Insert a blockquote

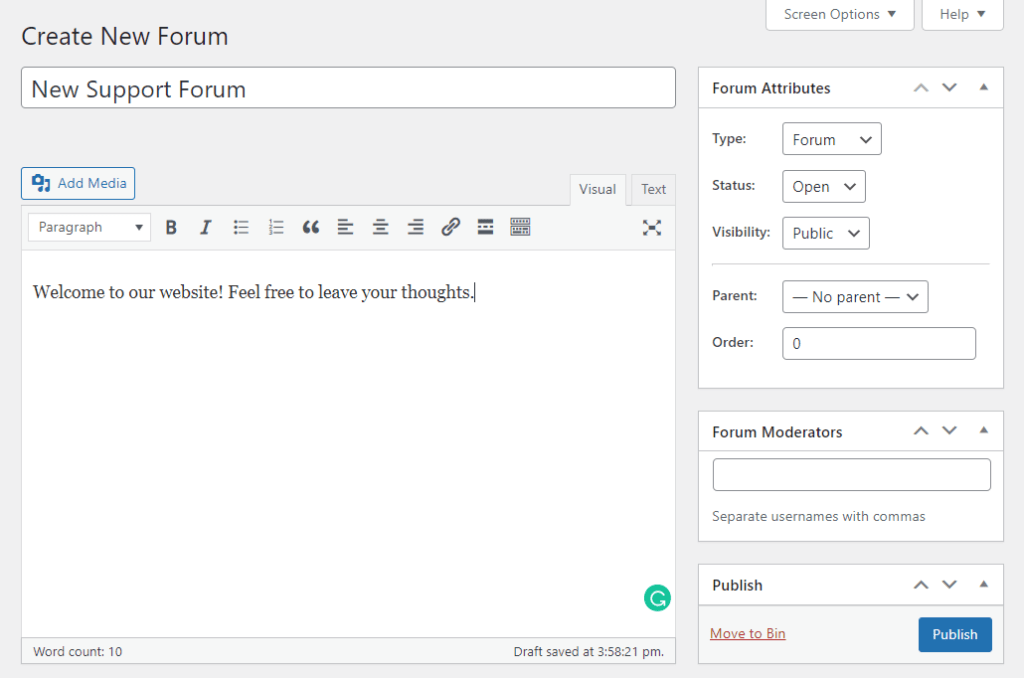(x=310, y=227)
